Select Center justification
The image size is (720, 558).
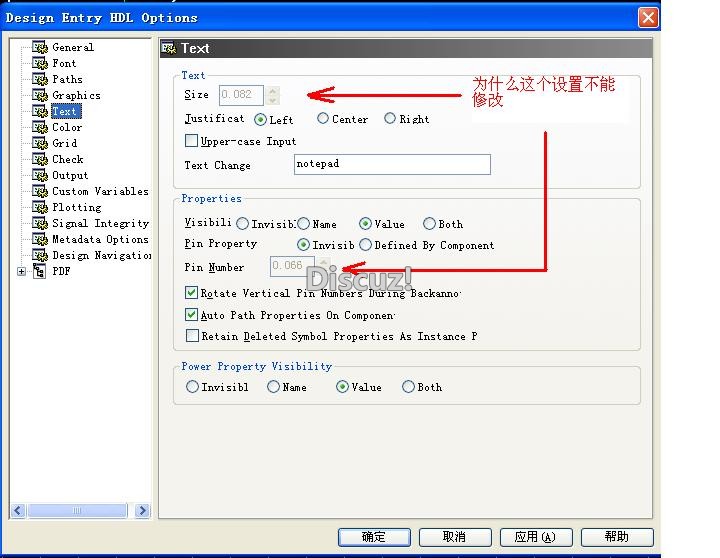point(323,118)
